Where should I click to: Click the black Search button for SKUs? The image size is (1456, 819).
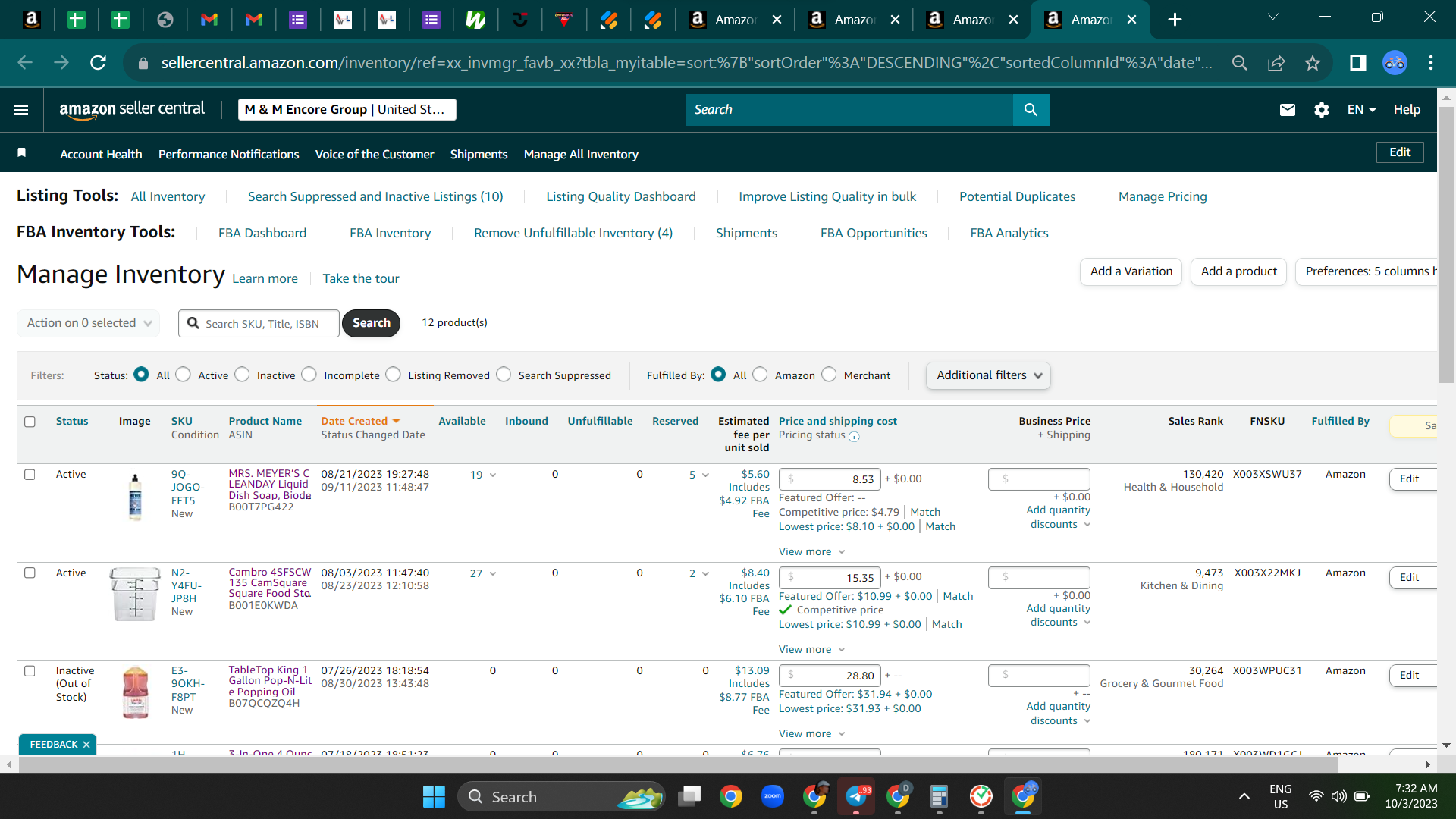point(372,323)
